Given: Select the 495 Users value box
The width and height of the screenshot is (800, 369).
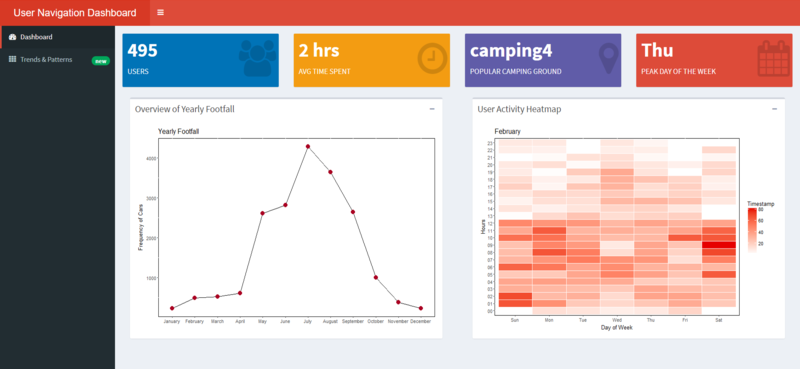Looking at the screenshot, I should click(x=201, y=60).
